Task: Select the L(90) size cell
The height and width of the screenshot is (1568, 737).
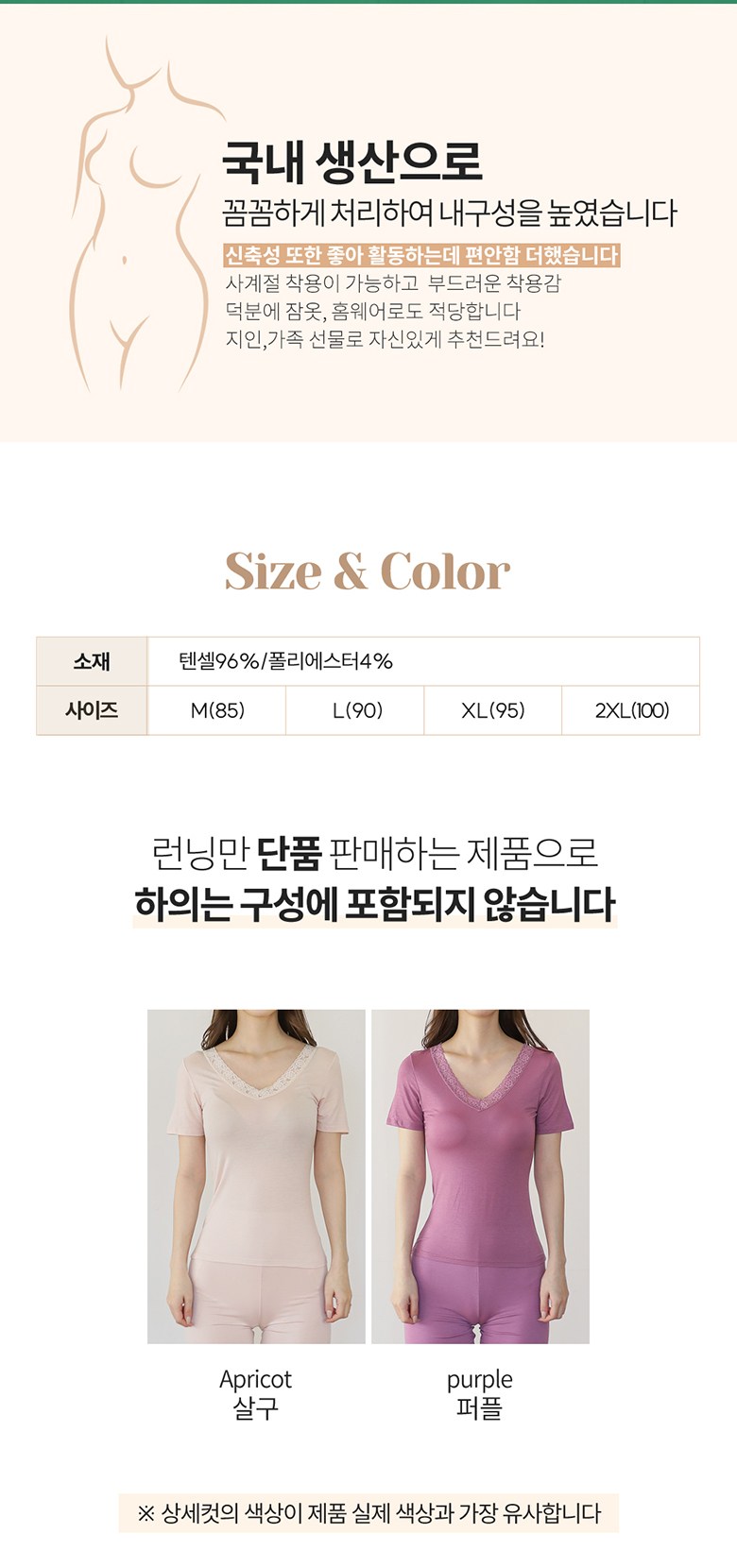Action: [x=355, y=710]
